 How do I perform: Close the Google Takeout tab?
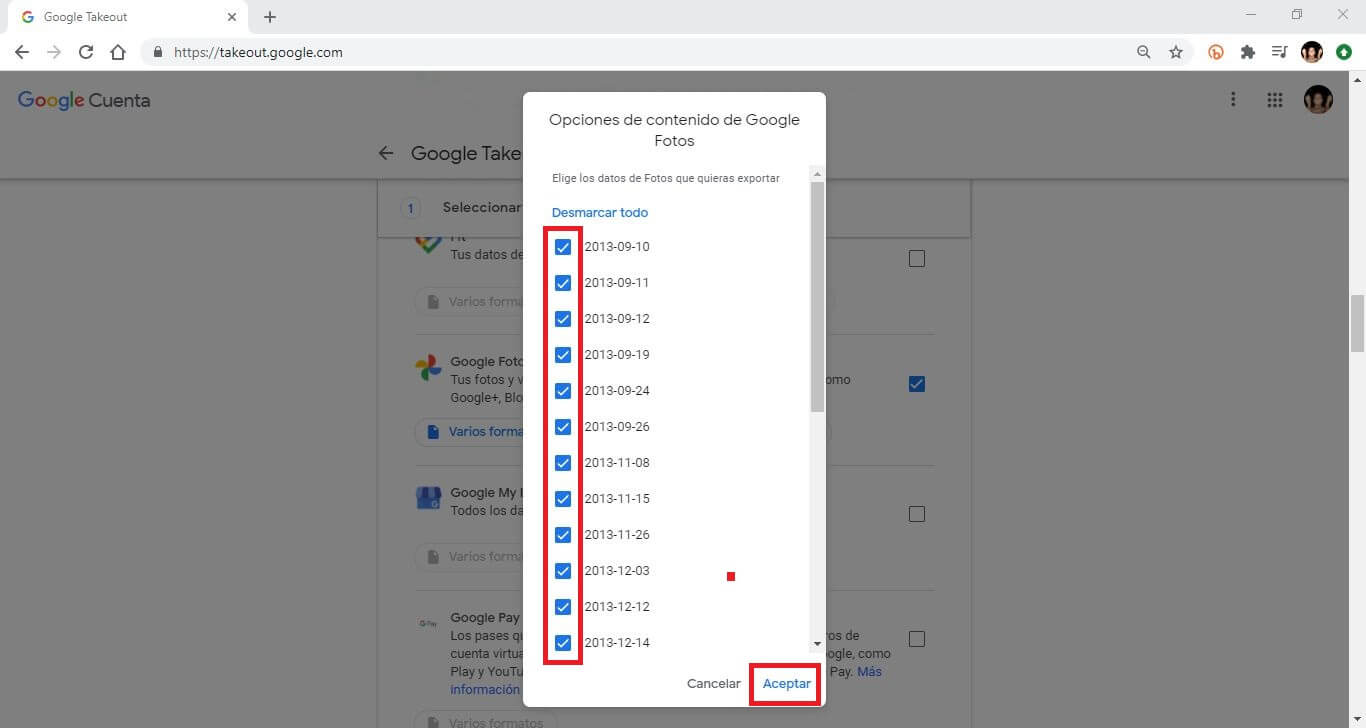[x=231, y=17]
